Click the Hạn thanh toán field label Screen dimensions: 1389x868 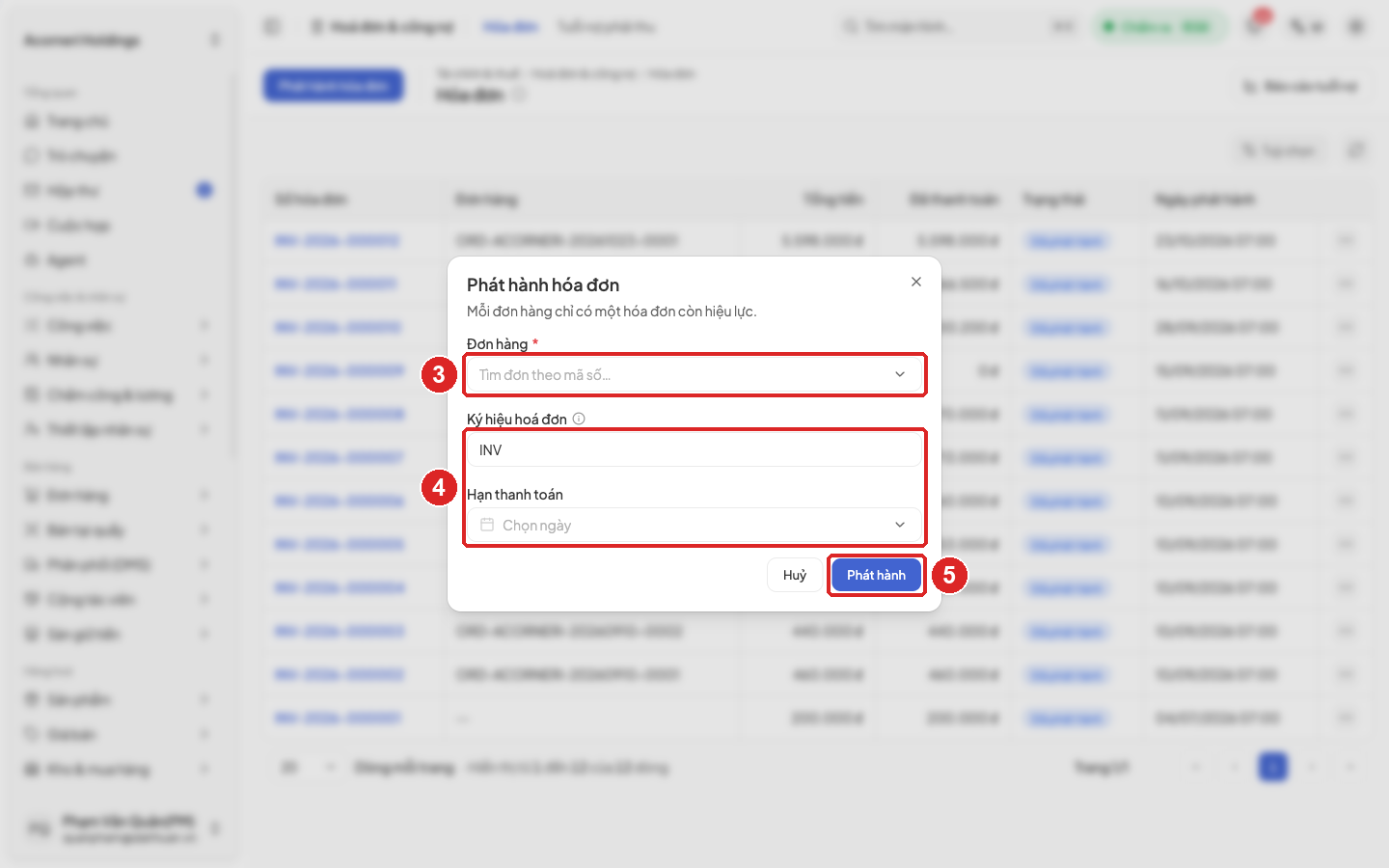(515, 495)
